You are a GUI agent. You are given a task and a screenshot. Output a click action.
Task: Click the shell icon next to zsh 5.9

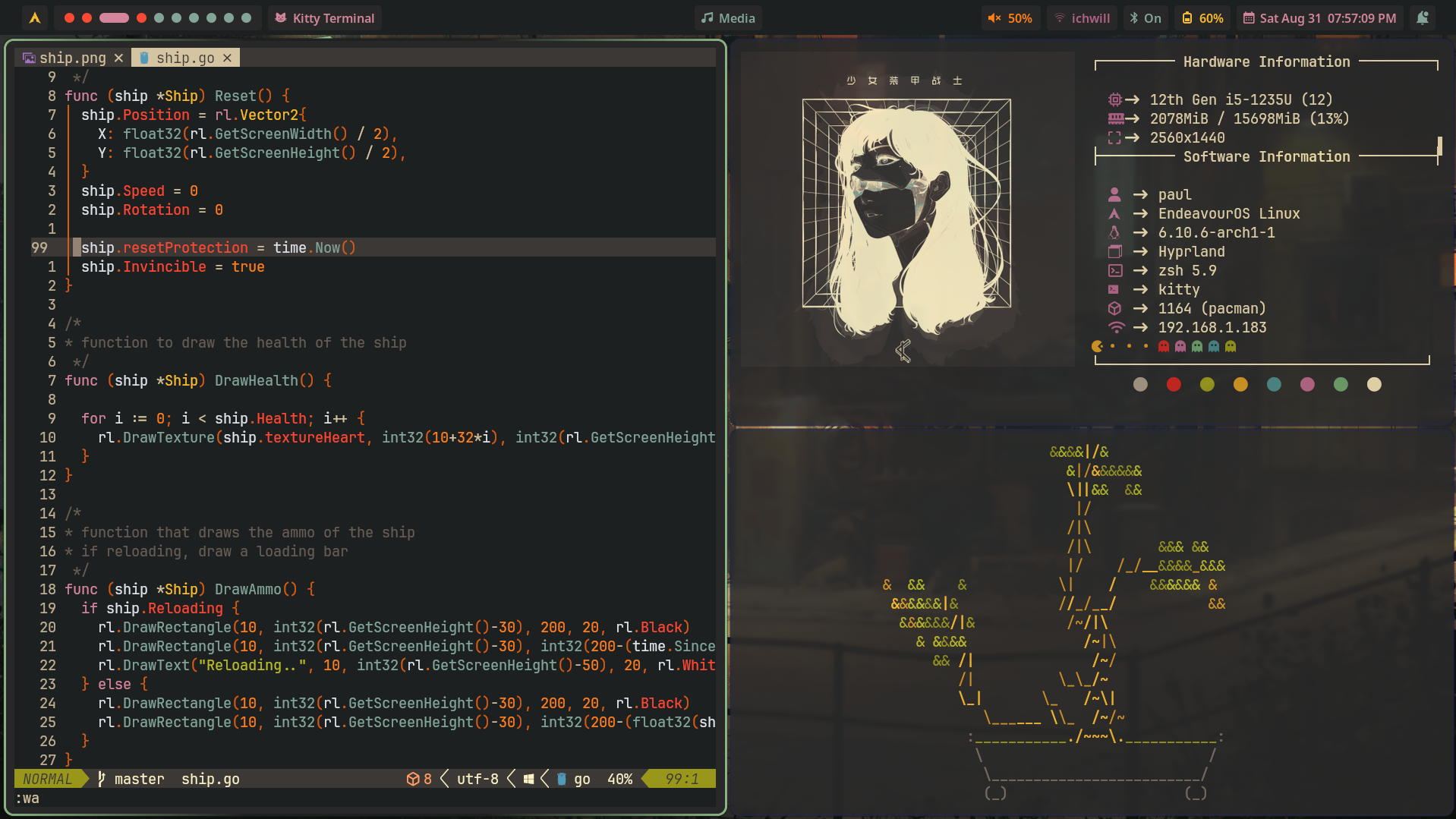[1114, 270]
